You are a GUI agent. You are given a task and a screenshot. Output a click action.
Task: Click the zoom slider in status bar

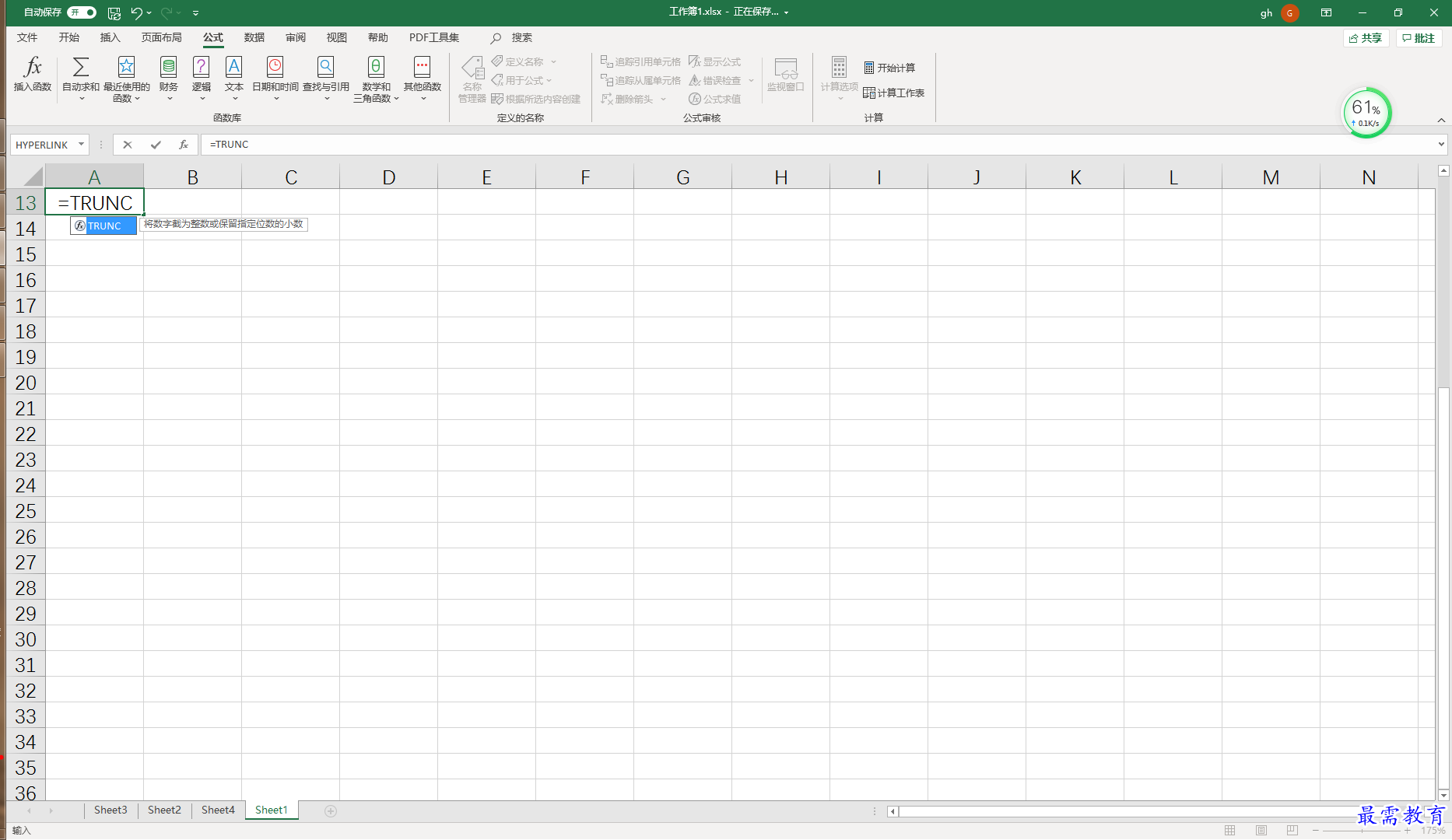(x=1362, y=831)
